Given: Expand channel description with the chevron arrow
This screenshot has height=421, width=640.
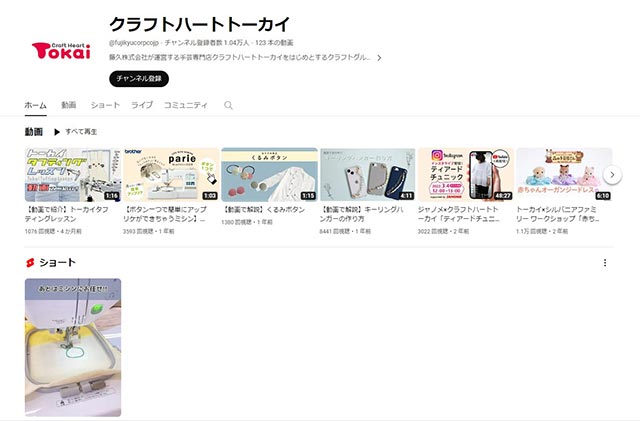Looking at the screenshot, I should click(x=379, y=58).
